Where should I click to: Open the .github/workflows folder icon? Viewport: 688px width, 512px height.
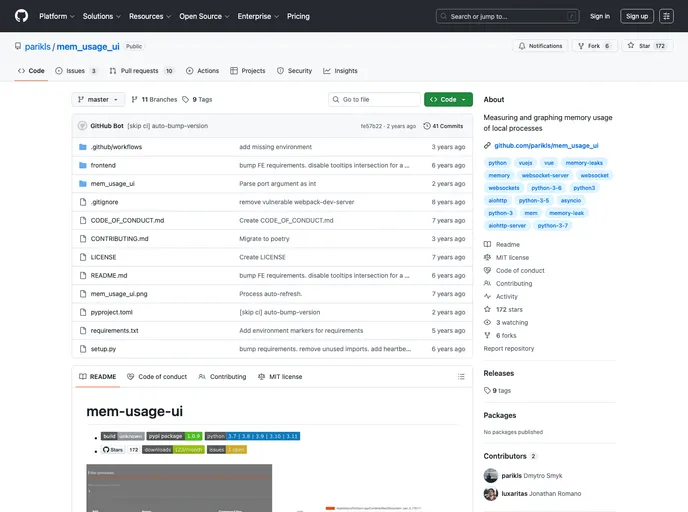click(x=82, y=147)
